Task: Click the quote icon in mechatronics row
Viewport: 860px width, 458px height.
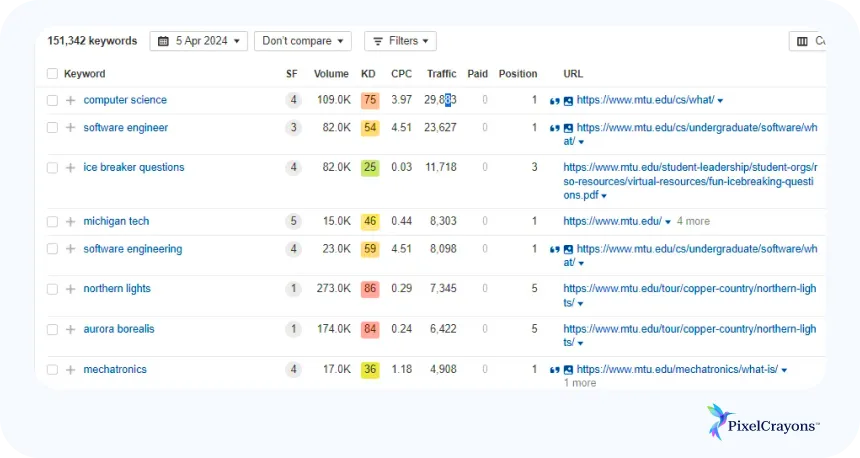Action: click(x=555, y=370)
